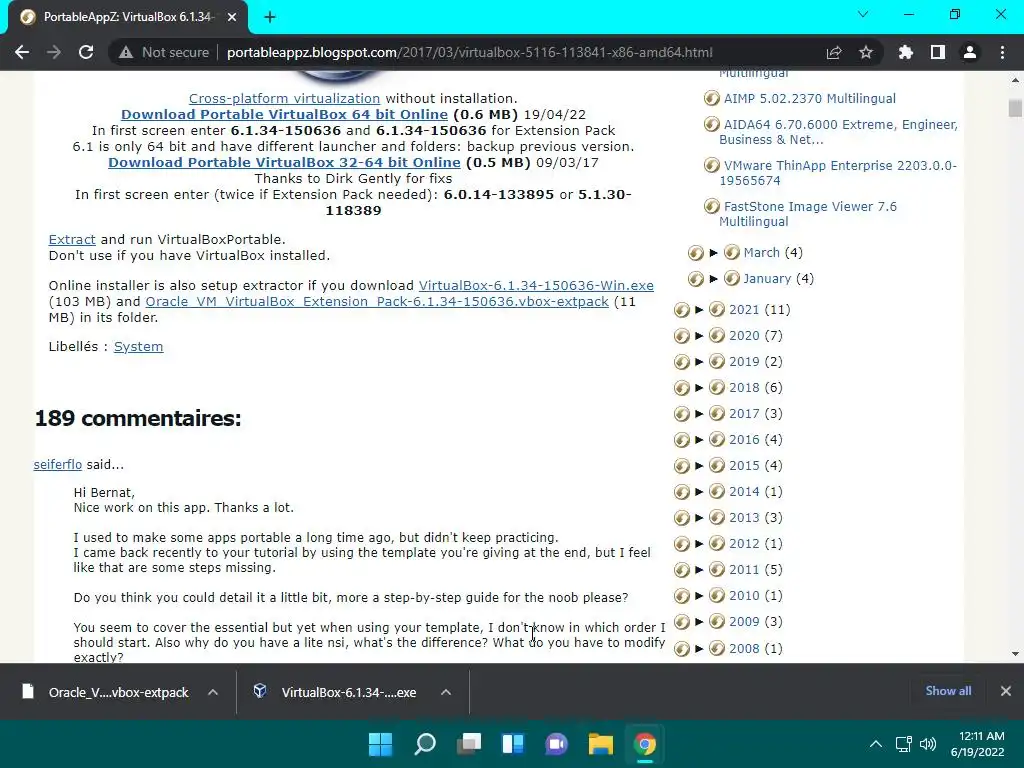Screen dimensions: 1024x768
Task: Download Portable VirtualBox 64 bit Online
Action: 284,114
